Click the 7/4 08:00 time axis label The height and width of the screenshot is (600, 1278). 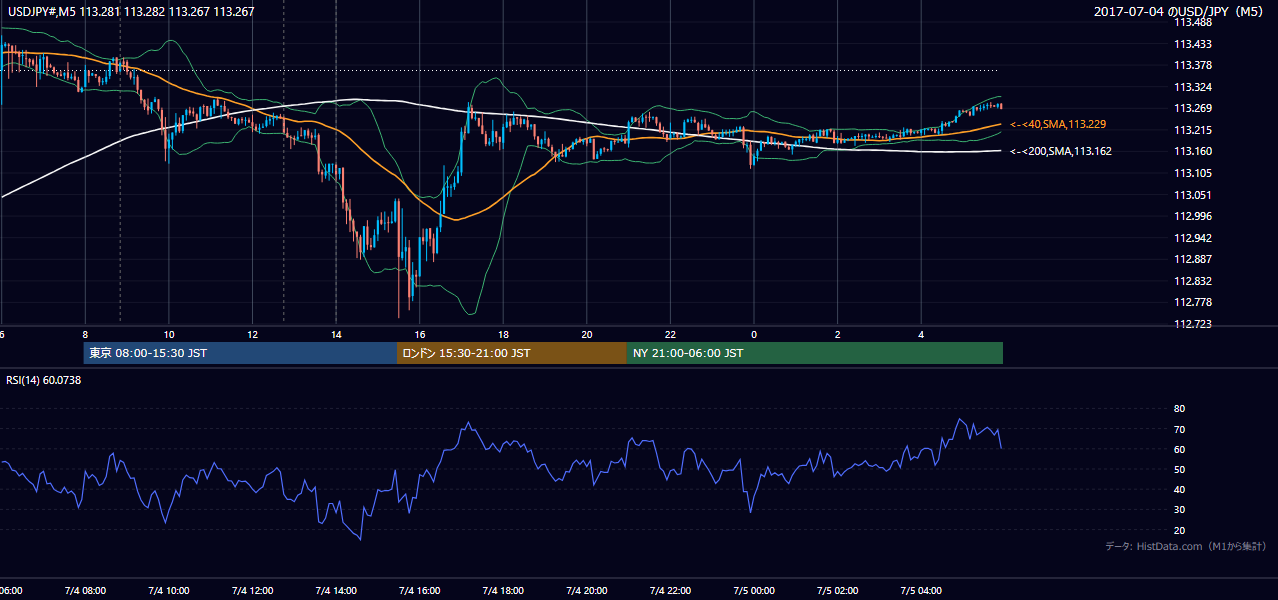pos(84,590)
